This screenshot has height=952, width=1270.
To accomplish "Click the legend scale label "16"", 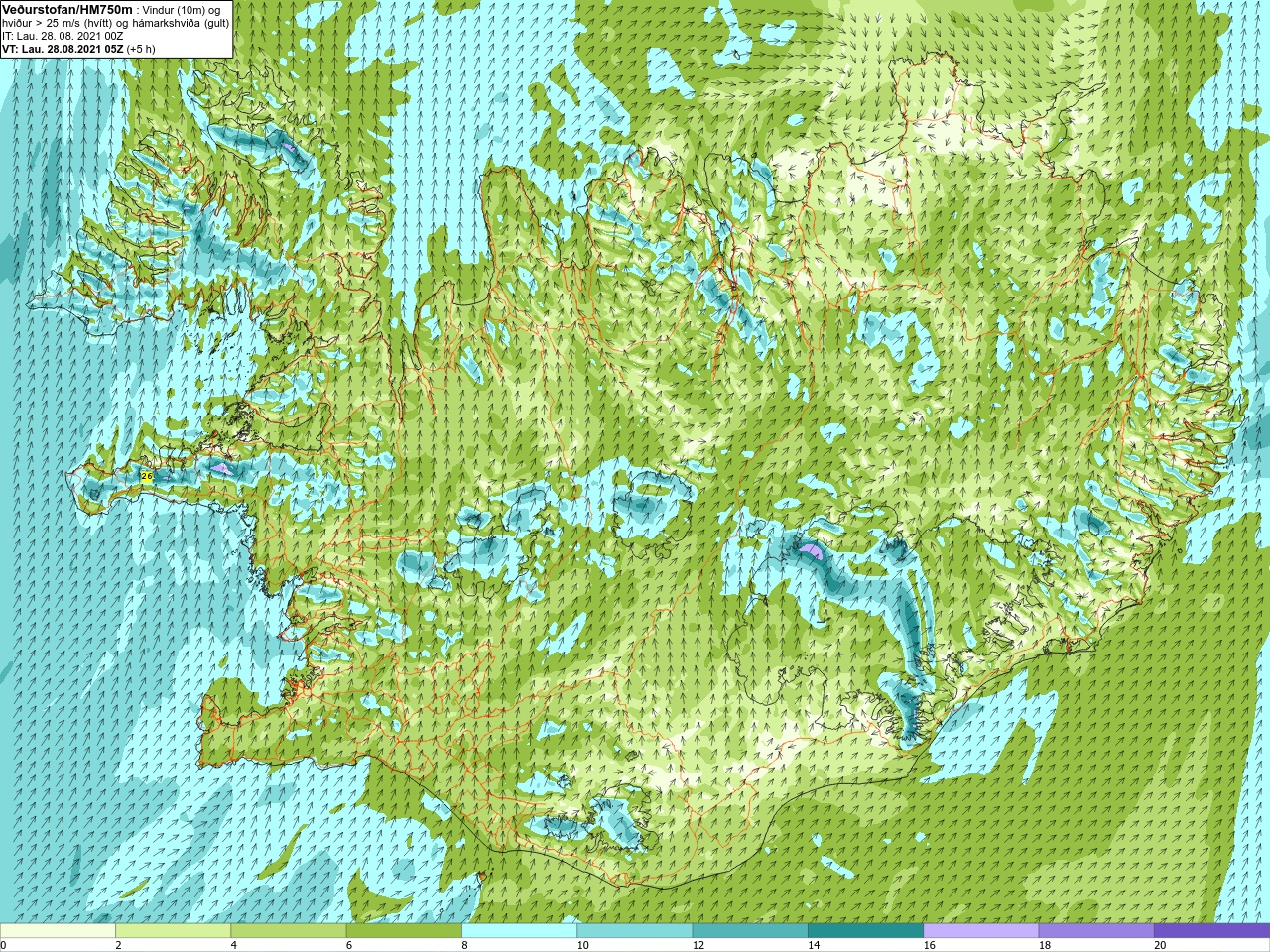I will tap(929, 945).
